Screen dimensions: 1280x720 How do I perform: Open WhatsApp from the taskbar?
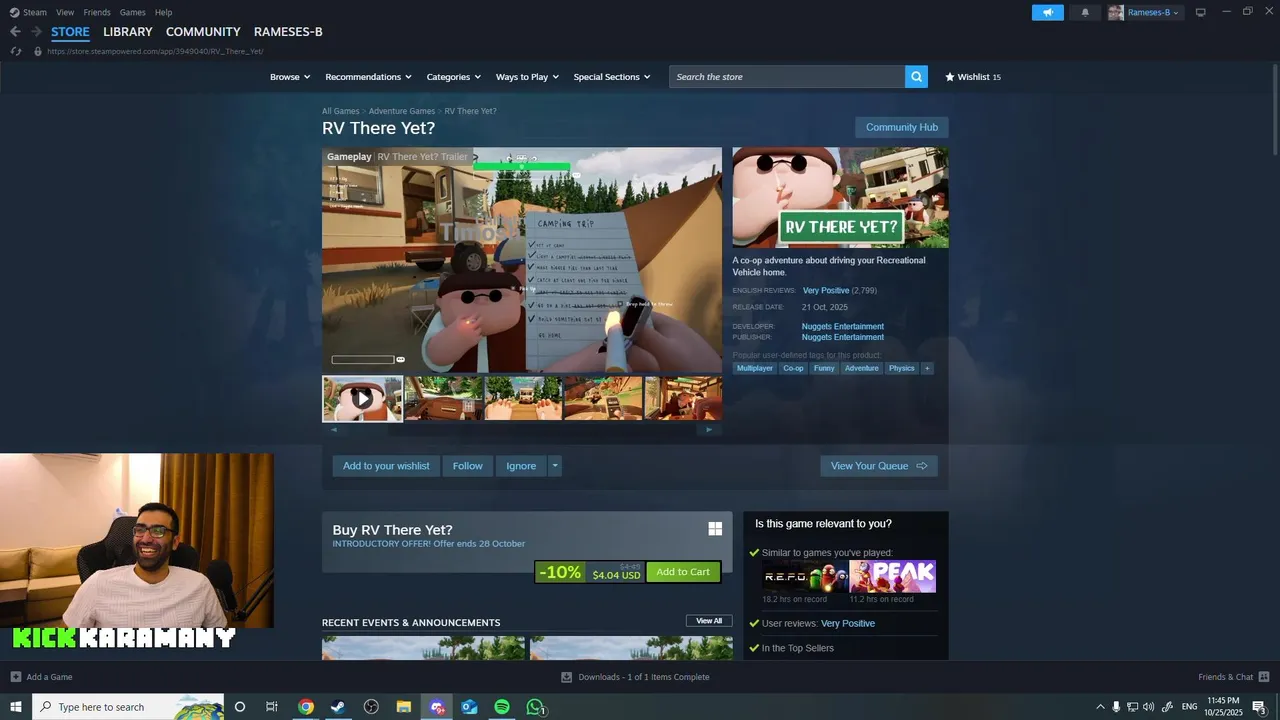(x=535, y=707)
